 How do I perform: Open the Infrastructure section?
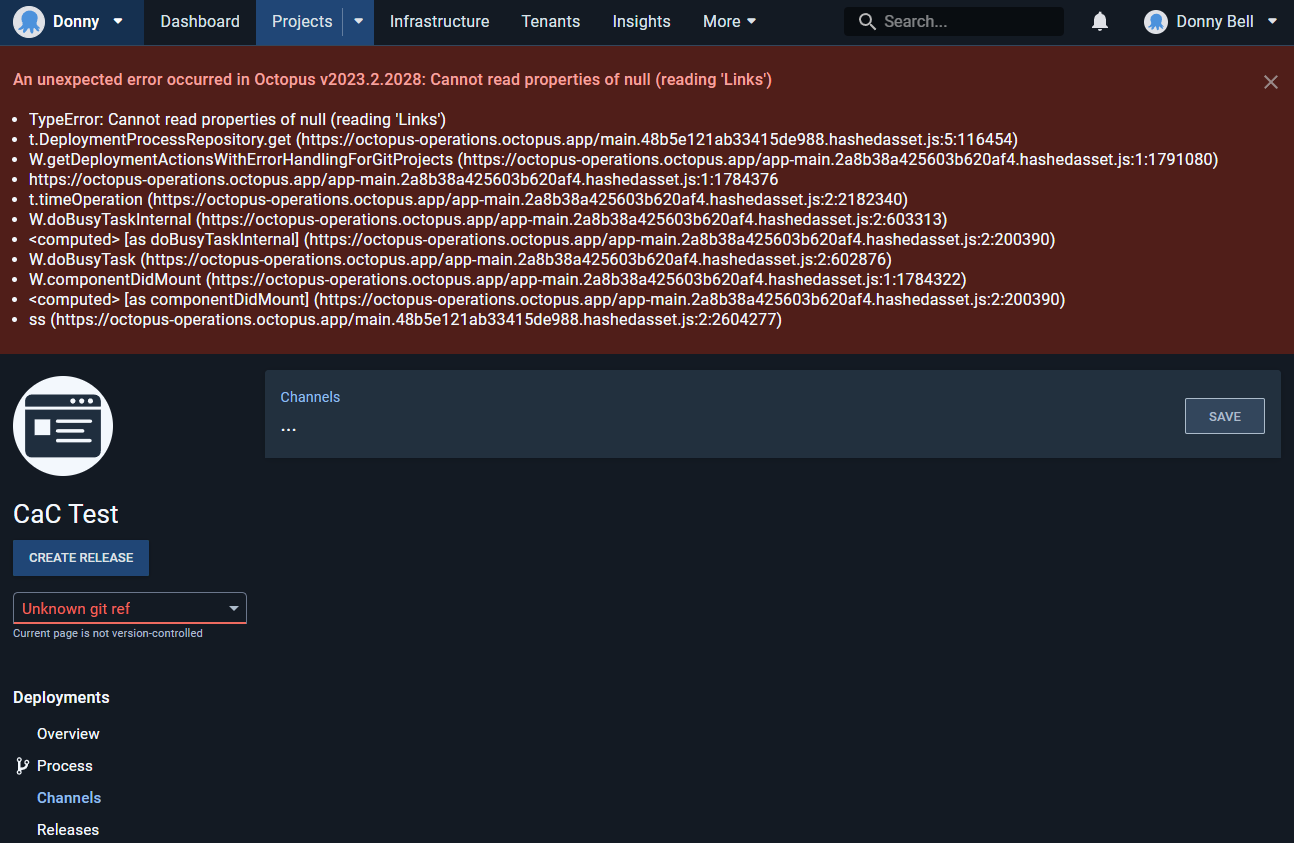pyautogui.click(x=438, y=21)
